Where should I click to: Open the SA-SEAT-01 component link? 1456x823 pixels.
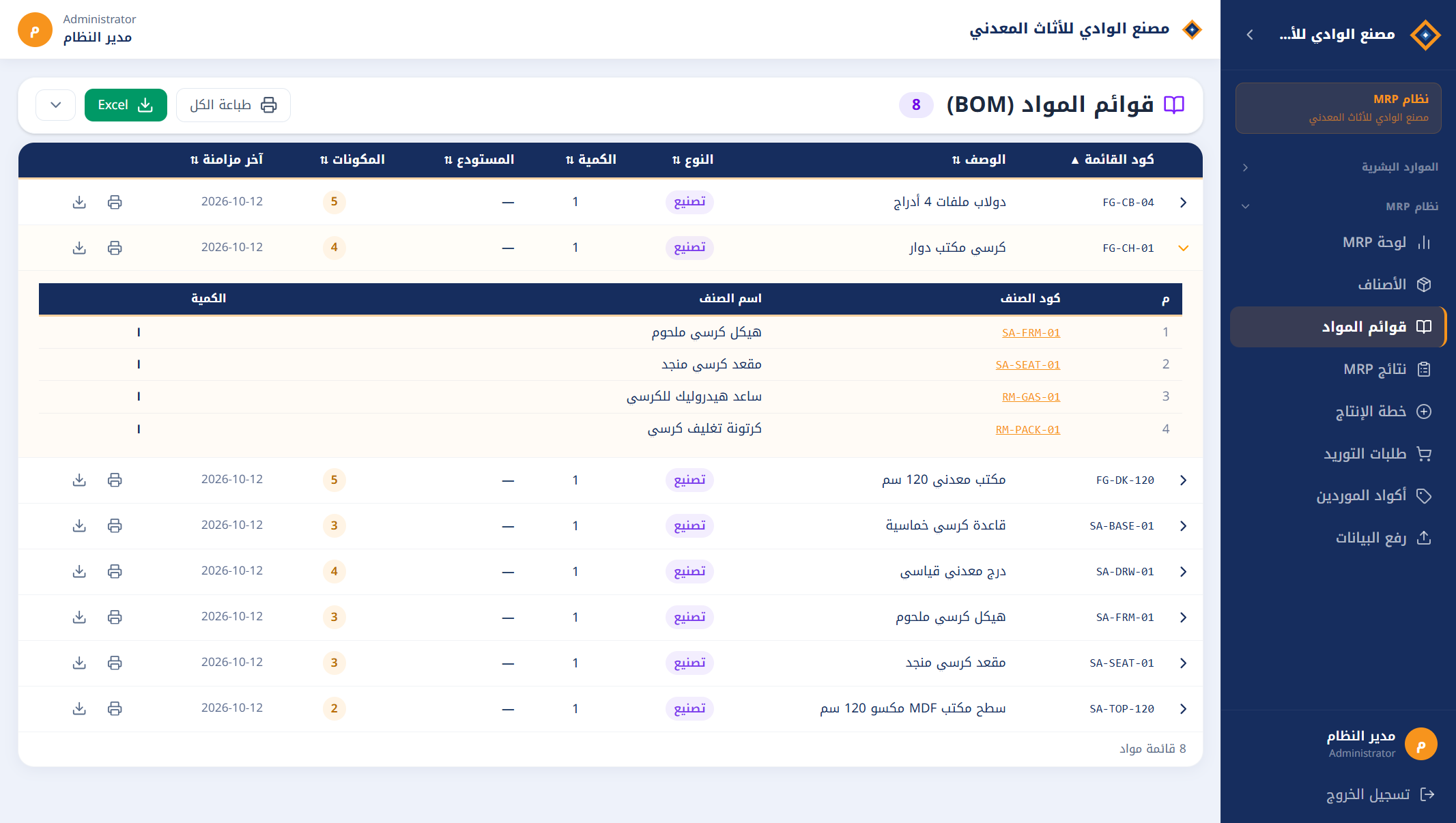click(1027, 365)
